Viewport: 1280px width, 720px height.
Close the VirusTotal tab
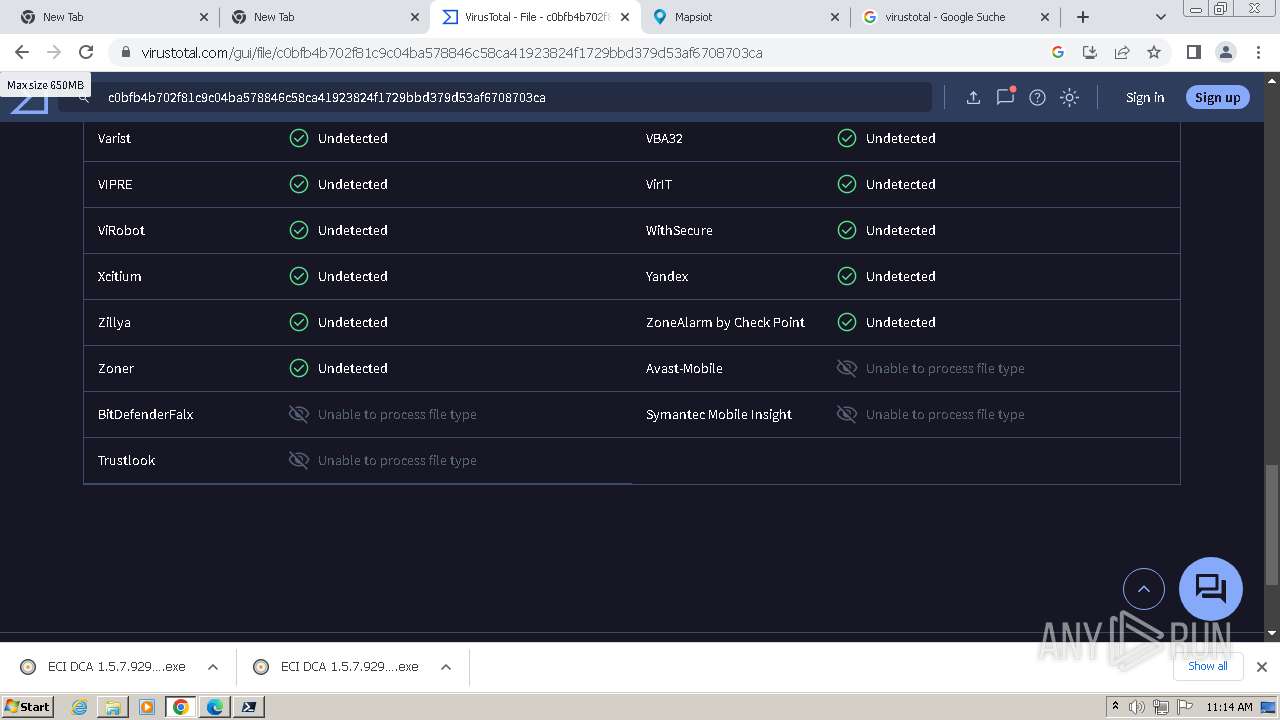(625, 17)
